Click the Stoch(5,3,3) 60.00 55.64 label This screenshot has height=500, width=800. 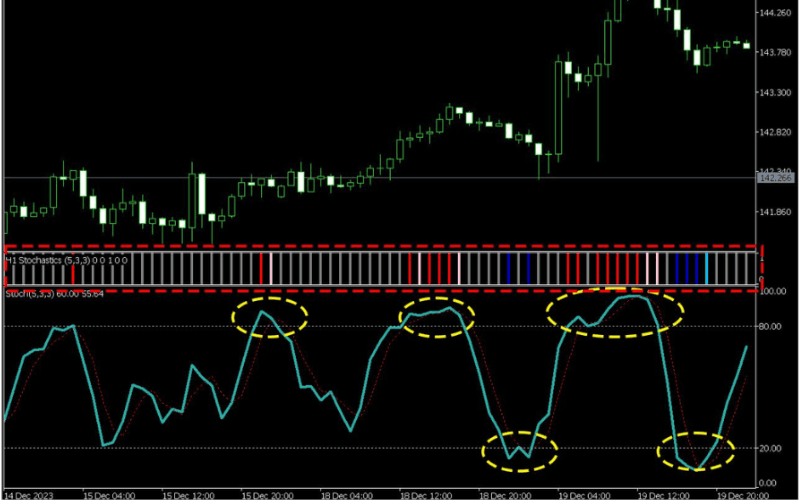point(55,294)
